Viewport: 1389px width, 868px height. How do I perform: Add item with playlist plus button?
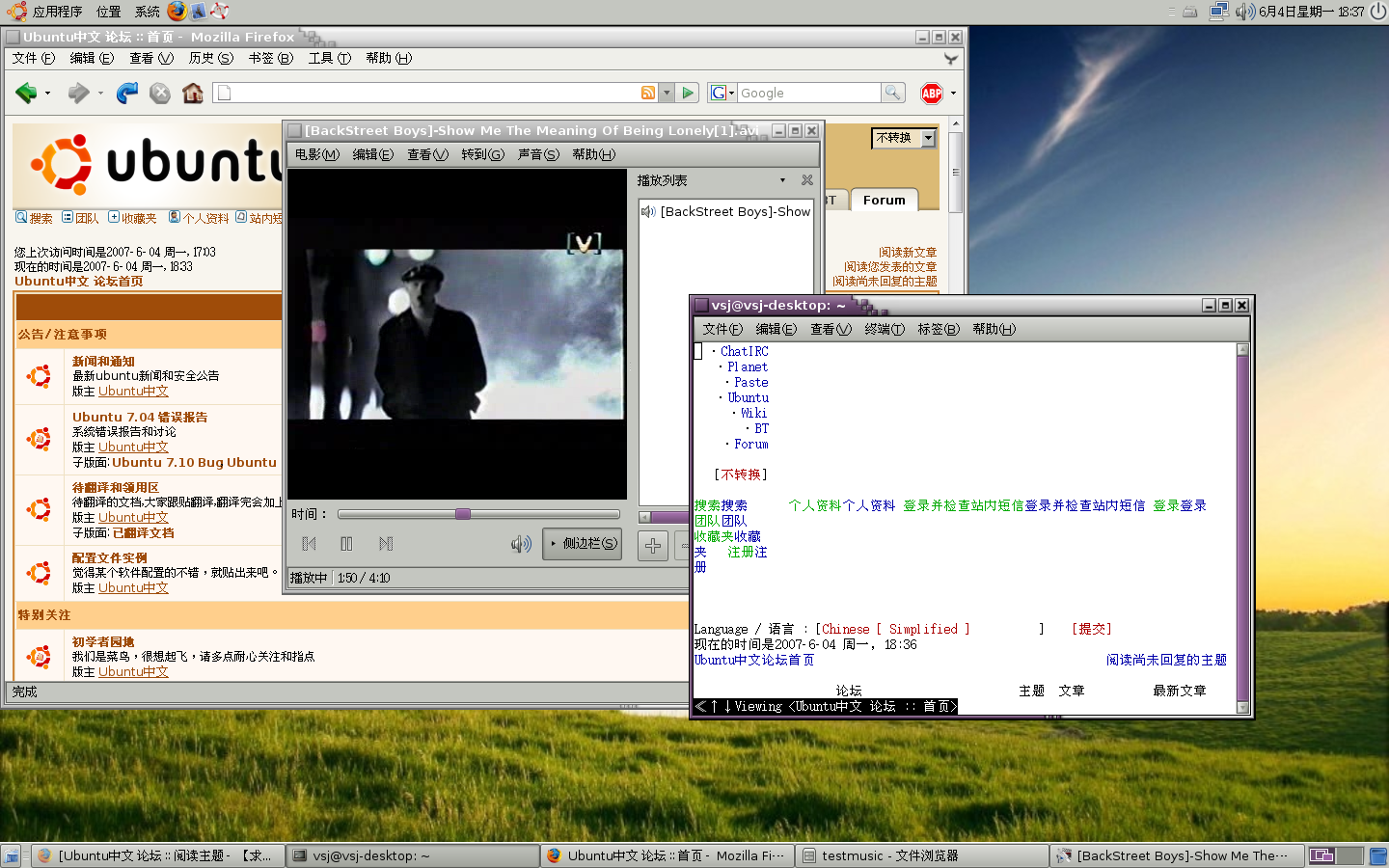653,545
